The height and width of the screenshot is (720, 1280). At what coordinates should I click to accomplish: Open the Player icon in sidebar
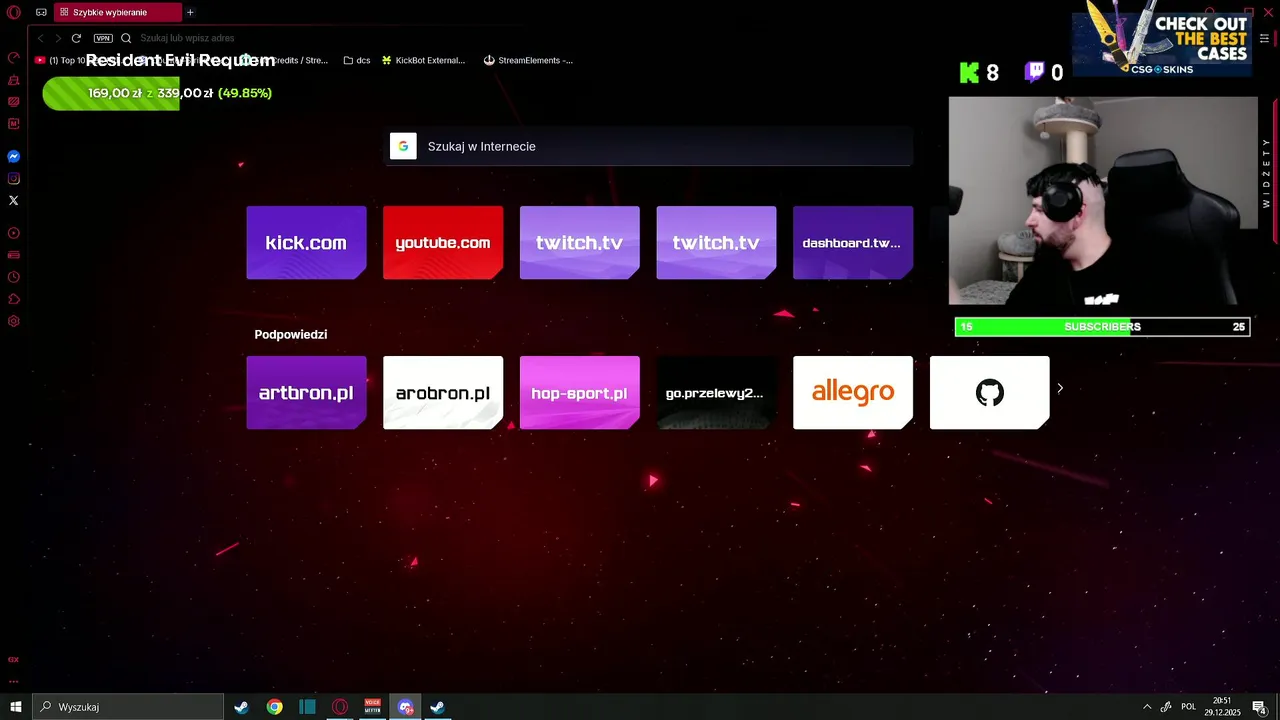(14, 233)
